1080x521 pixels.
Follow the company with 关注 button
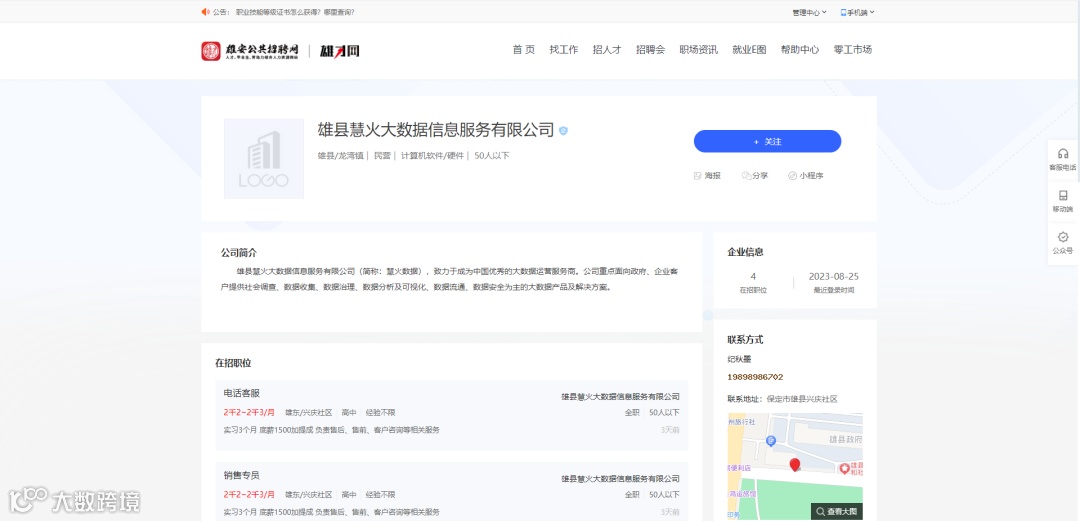pos(767,141)
